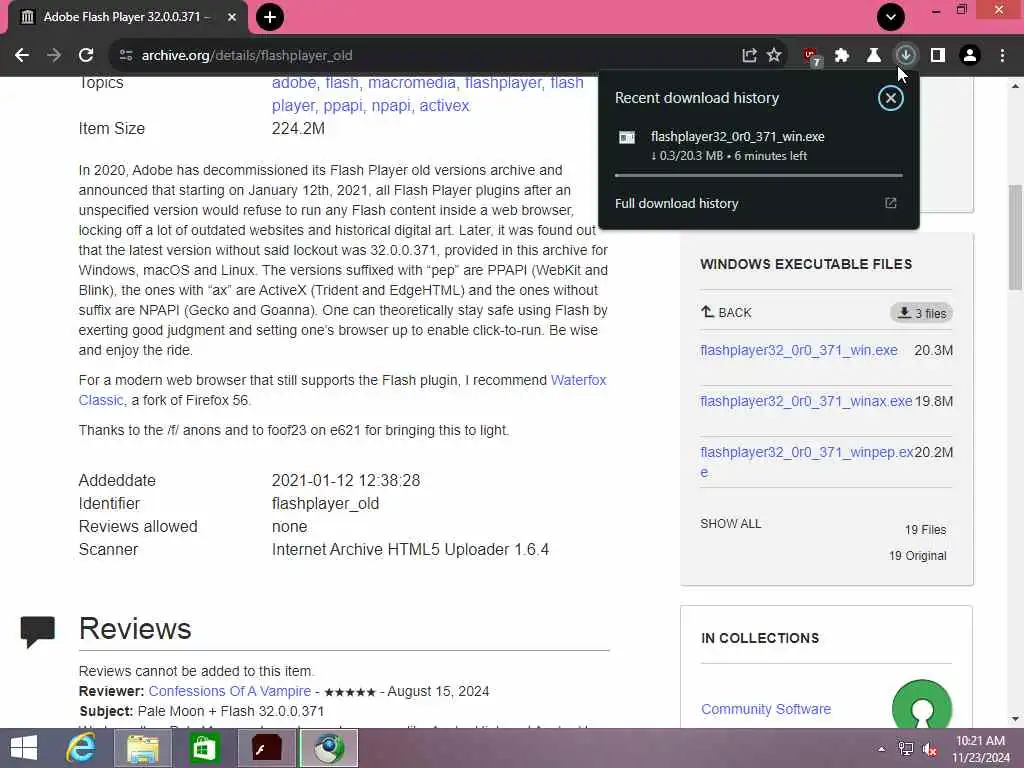Open File Explorer from the taskbar
Screen dimensions: 1024x768
pyautogui.click(x=142, y=748)
